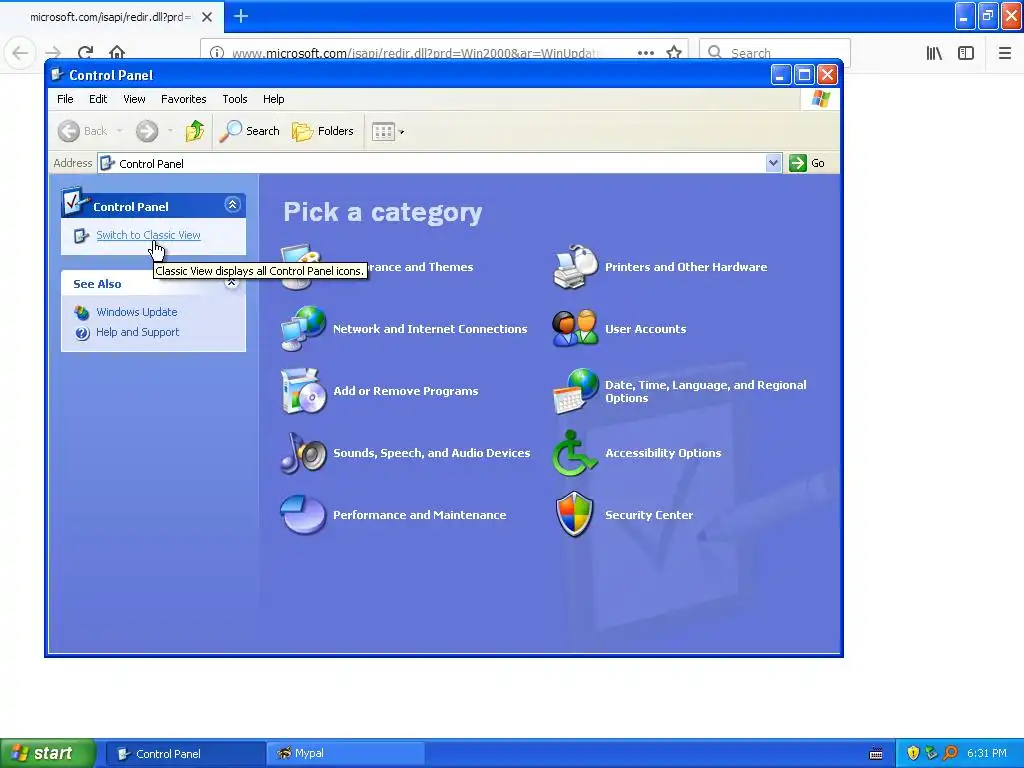Screen dimensions: 1024x768
Task: Open the File menu
Action: (x=65, y=99)
